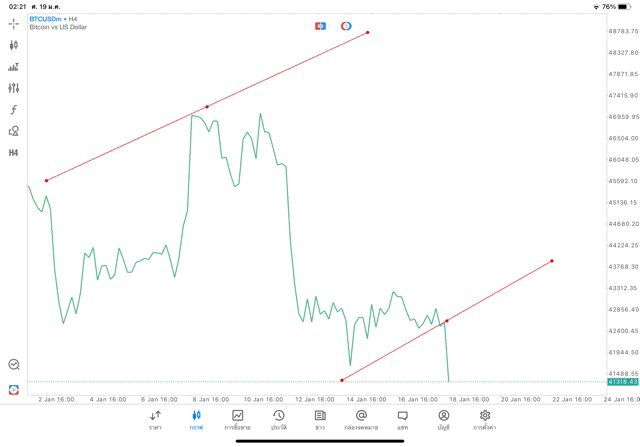Open the drawing objects shapes icon
The width and height of the screenshot is (640, 447).
[13, 131]
